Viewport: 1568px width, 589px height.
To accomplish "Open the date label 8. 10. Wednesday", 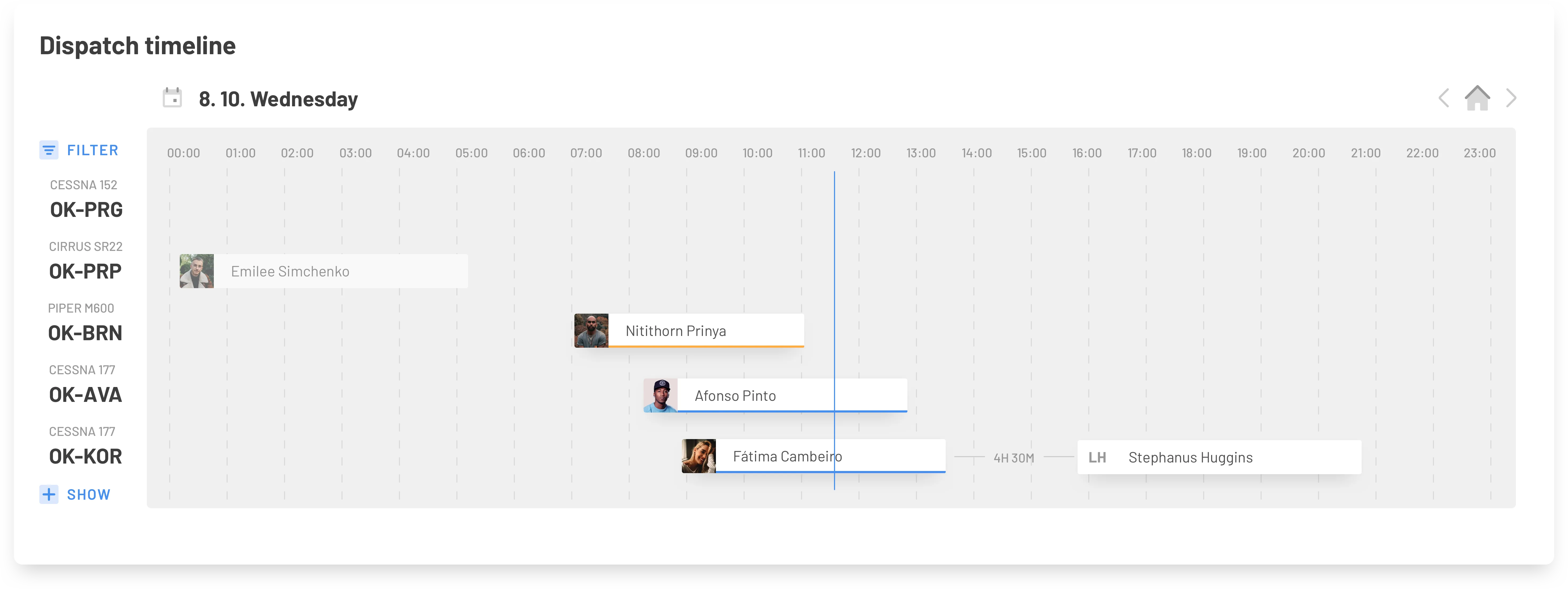I will pos(278,99).
